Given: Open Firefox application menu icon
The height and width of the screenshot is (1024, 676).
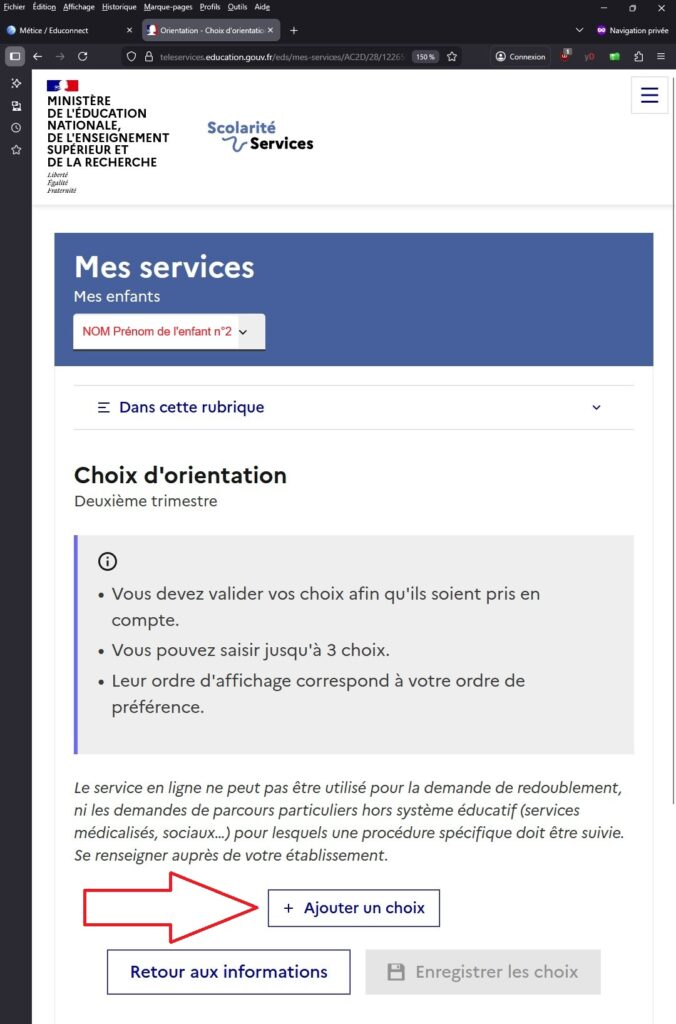Looking at the screenshot, I should click(x=661, y=57).
